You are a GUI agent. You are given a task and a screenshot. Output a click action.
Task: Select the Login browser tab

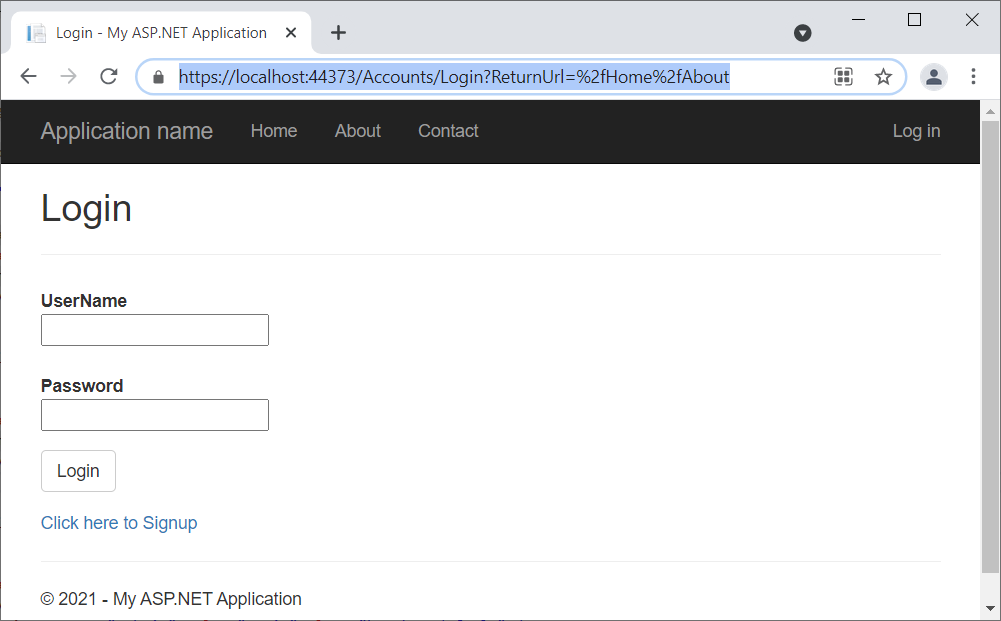(160, 31)
